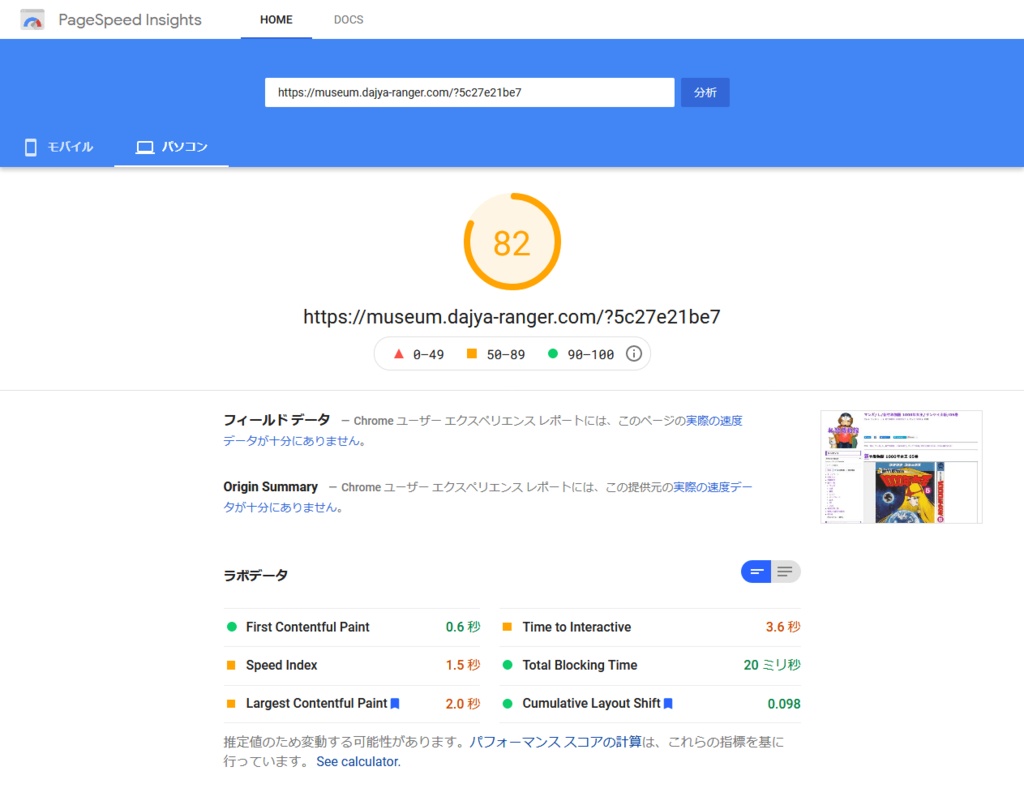
Task: Toggle lab data to the condensed metrics view
Action: pyautogui.click(x=756, y=571)
